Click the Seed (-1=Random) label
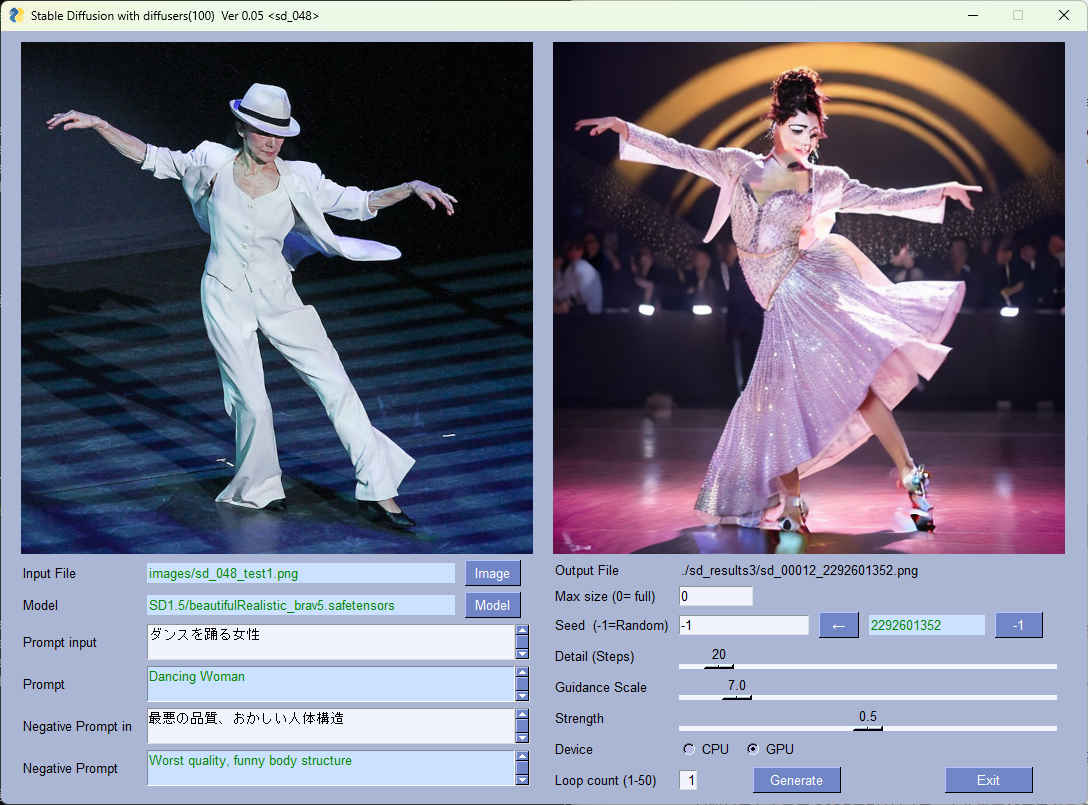 point(611,625)
